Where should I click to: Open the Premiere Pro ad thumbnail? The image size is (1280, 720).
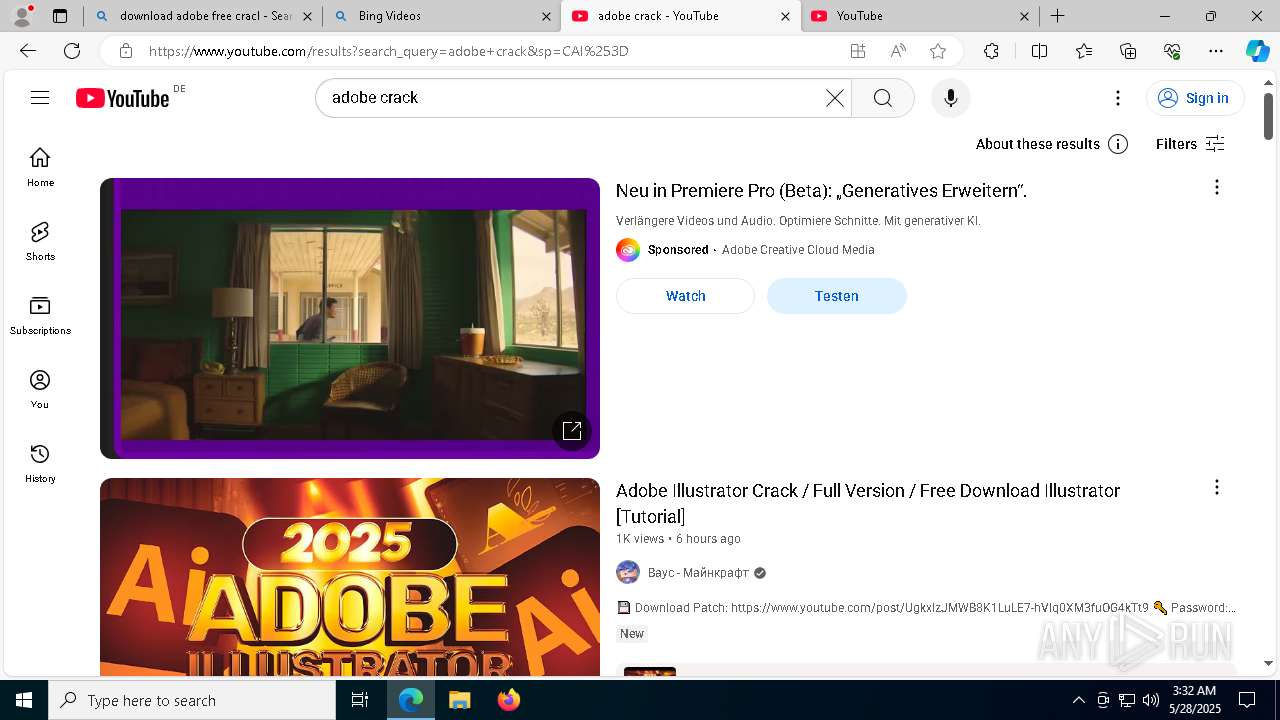pyautogui.click(x=350, y=318)
